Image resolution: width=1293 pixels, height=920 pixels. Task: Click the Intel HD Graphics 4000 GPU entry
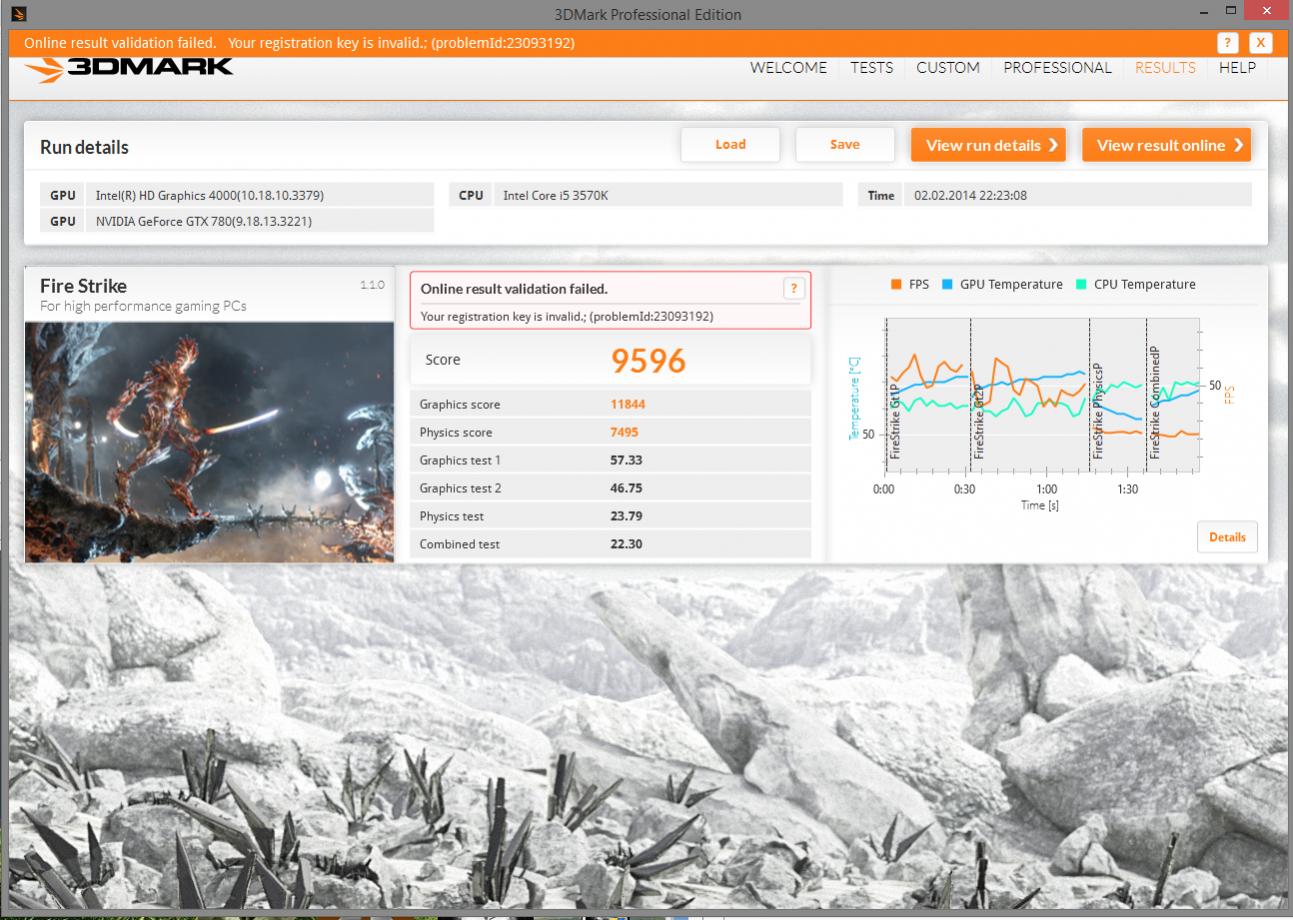[x=237, y=195]
